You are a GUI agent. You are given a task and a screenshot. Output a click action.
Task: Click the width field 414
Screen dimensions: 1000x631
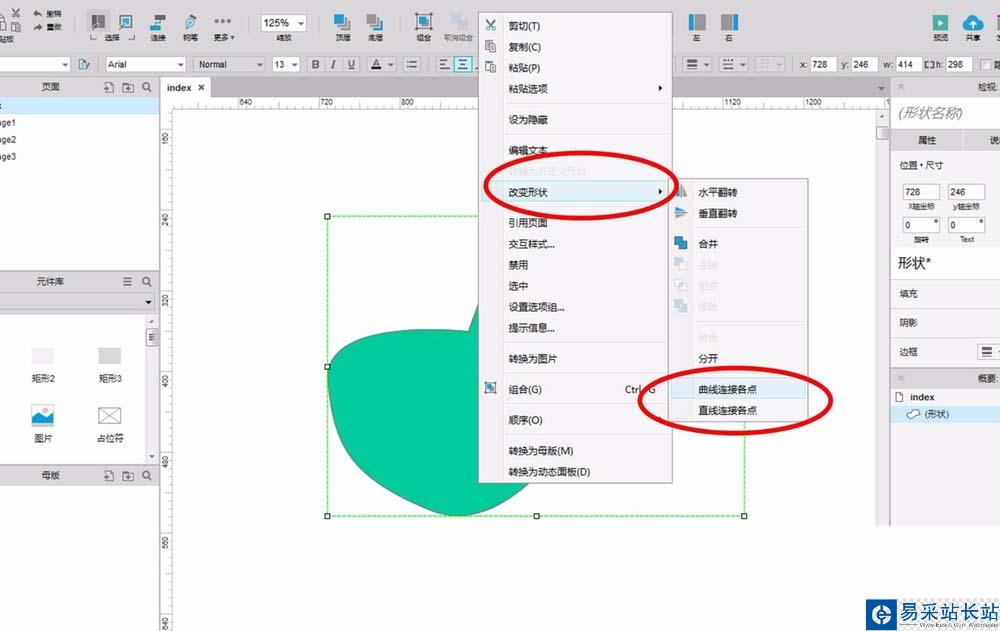tap(908, 64)
